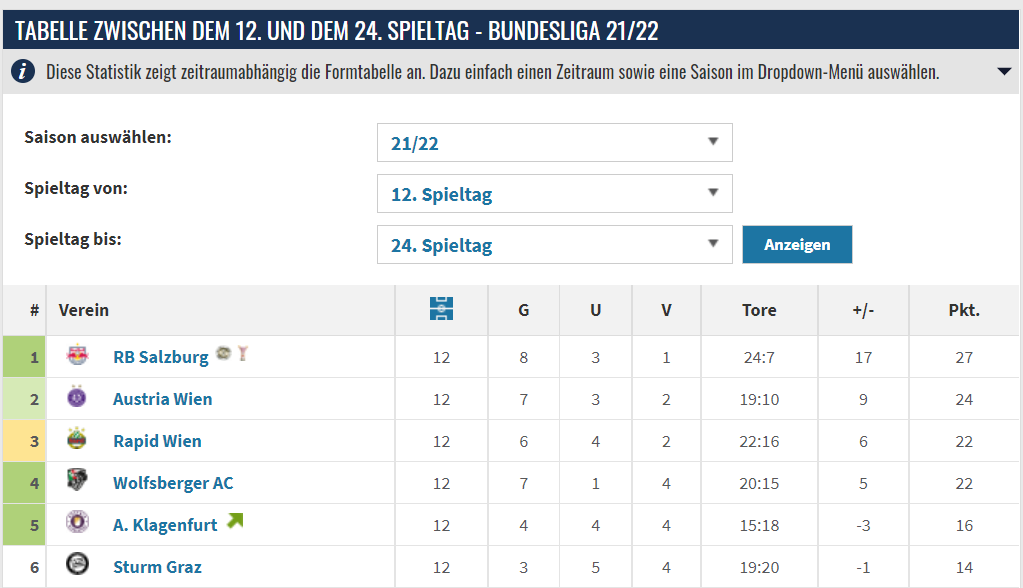
Task: Open the Saison auswählen 21/22 dropdown
Action: click(x=555, y=142)
